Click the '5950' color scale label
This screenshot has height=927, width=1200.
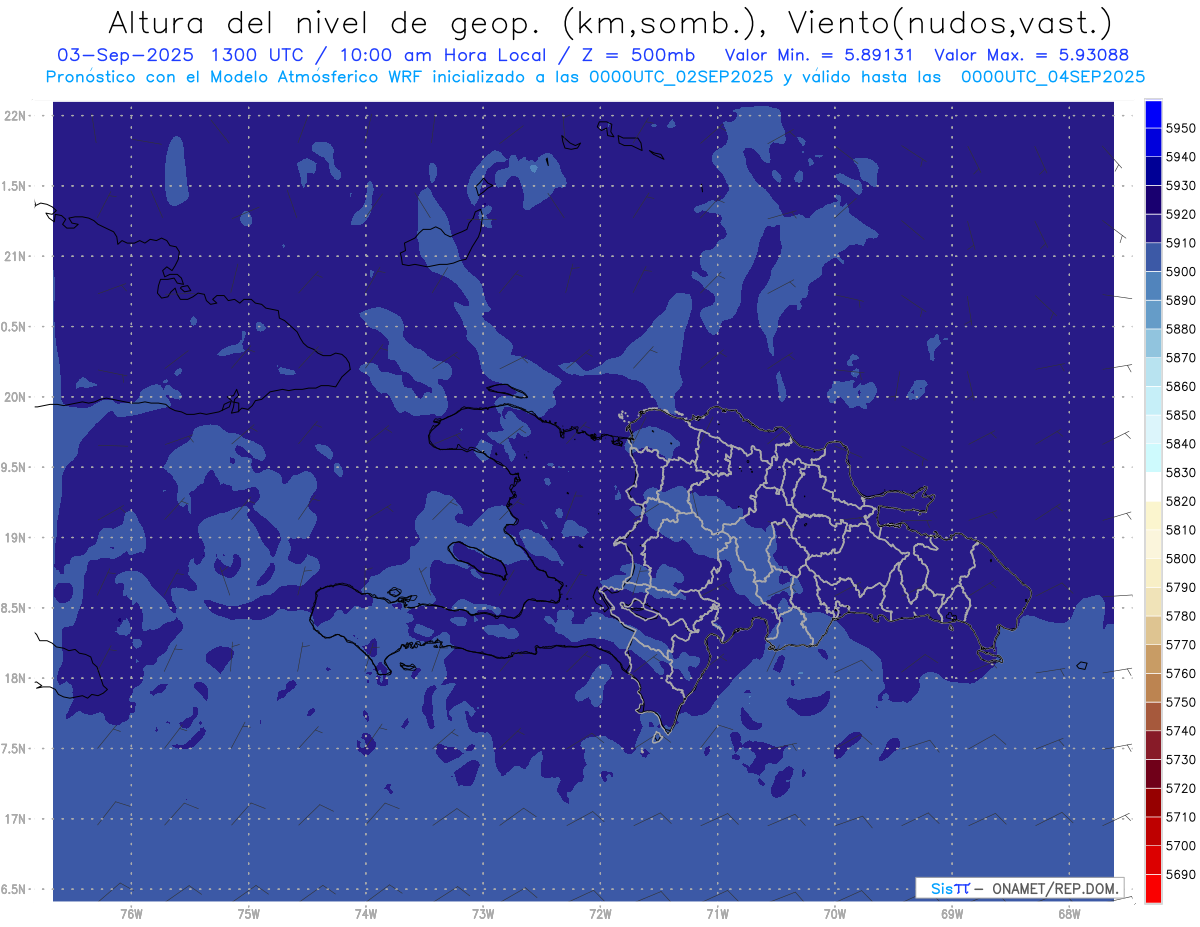[1180, 128]
